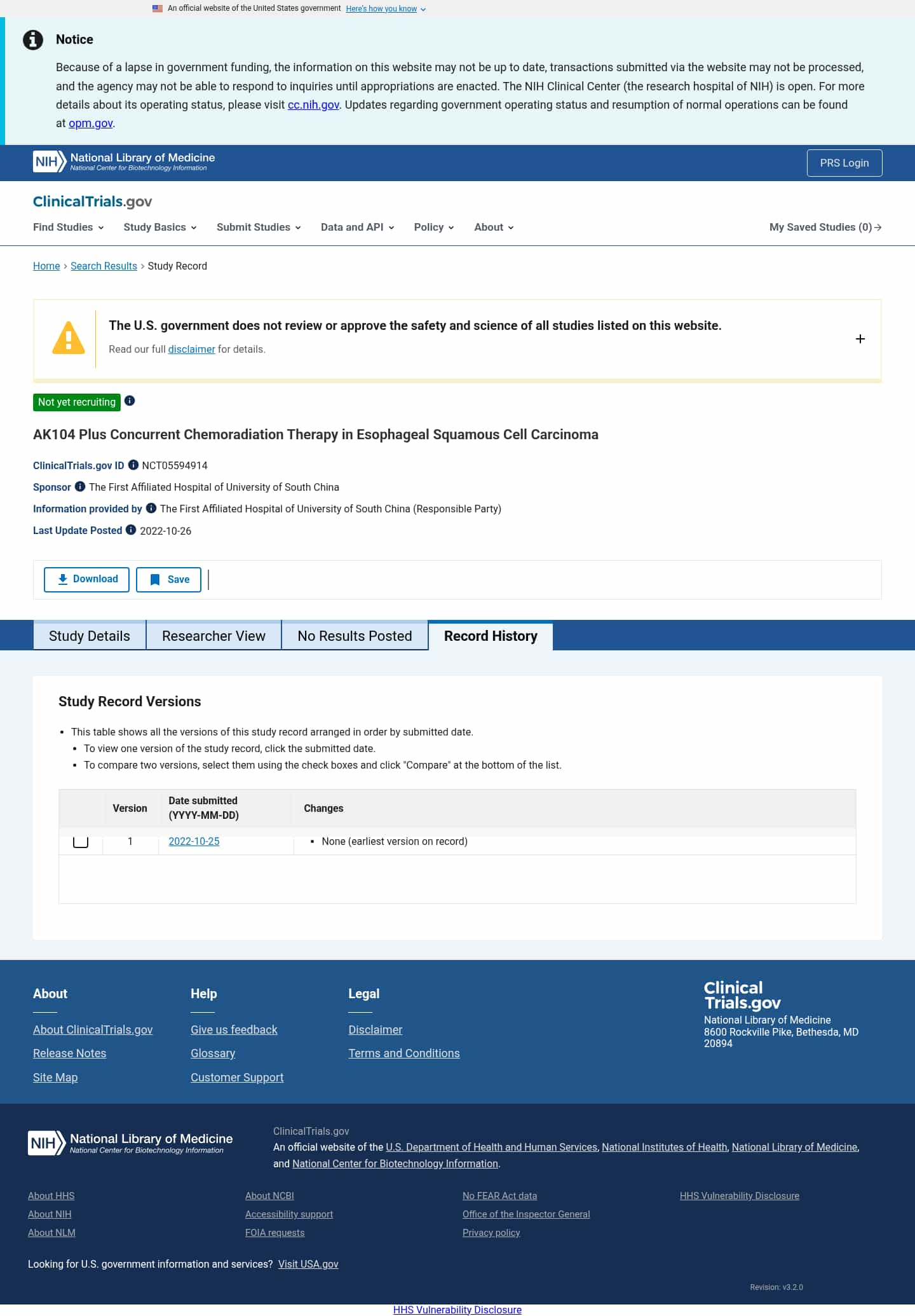This screenshot has height=1316, width=915.
Task: Open About ClinicalTrials.gov footer link
Action: tap(93, 1029)
